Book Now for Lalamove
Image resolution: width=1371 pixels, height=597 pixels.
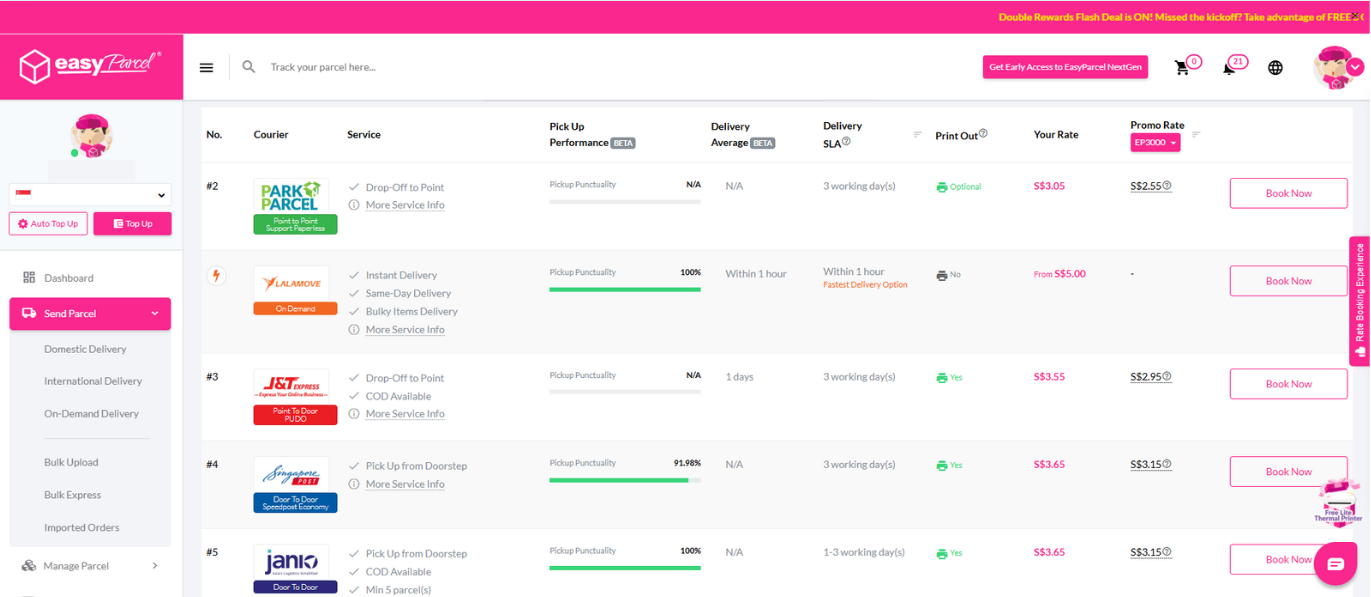pos(1288,281)
